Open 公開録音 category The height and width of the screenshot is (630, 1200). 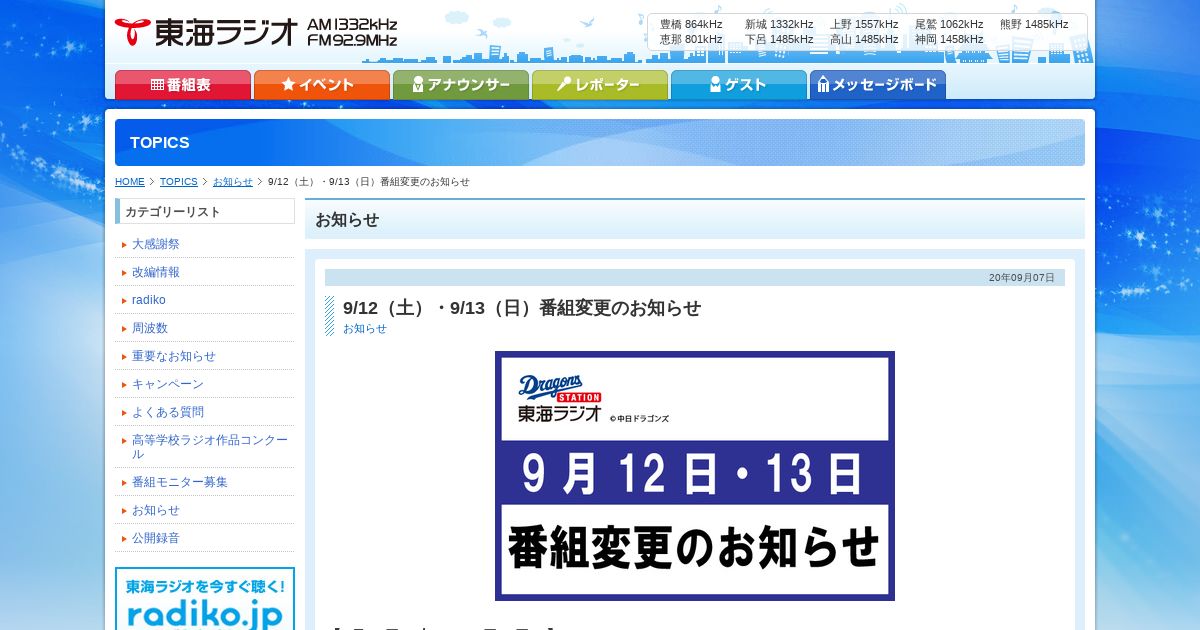[x=156, y=538]
